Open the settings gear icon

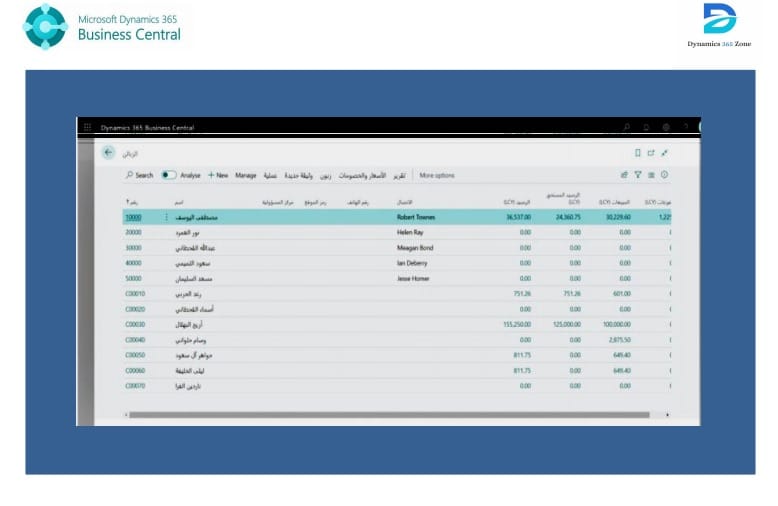coord(666,127)
